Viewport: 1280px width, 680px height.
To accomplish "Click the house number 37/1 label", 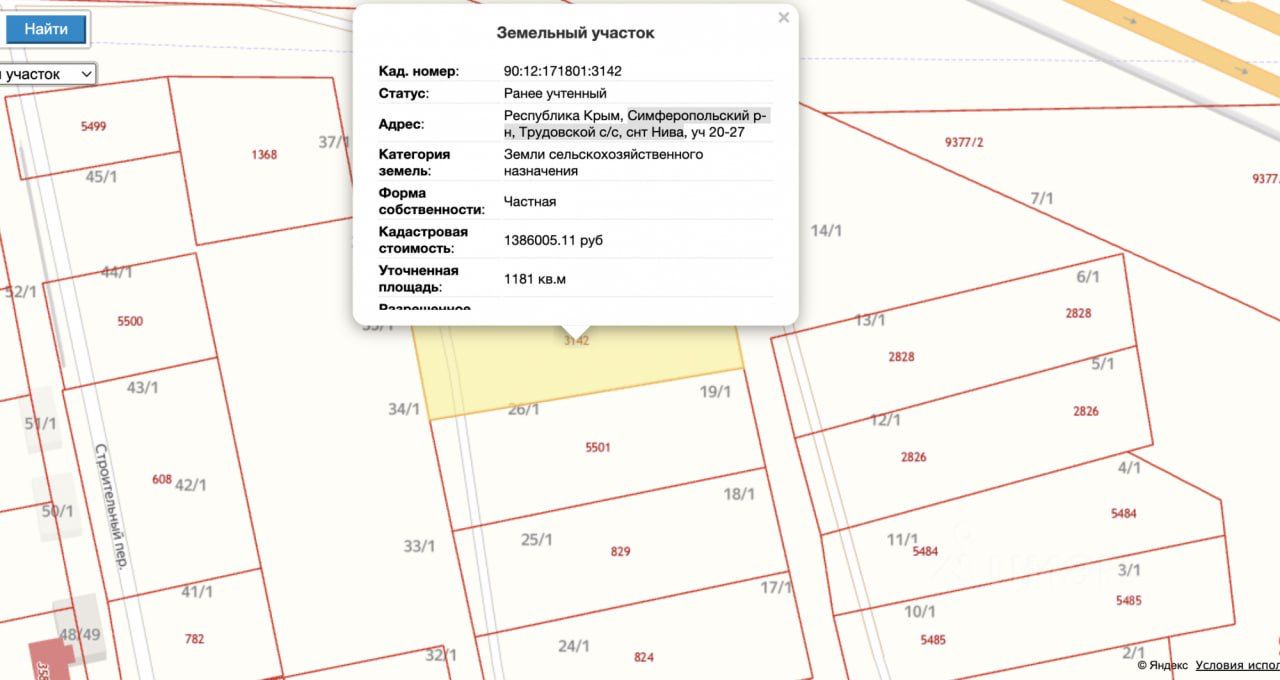I will click(x=334, y=142).
